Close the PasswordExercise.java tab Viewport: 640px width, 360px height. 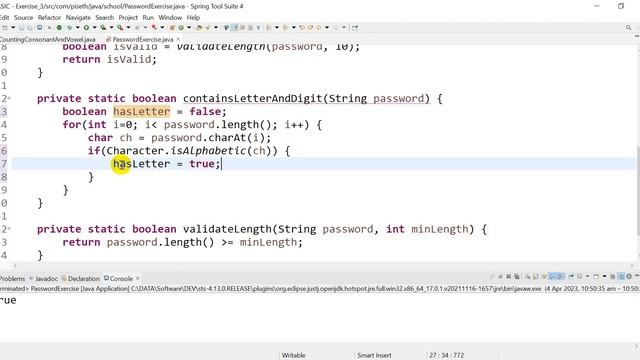[178, 39]
